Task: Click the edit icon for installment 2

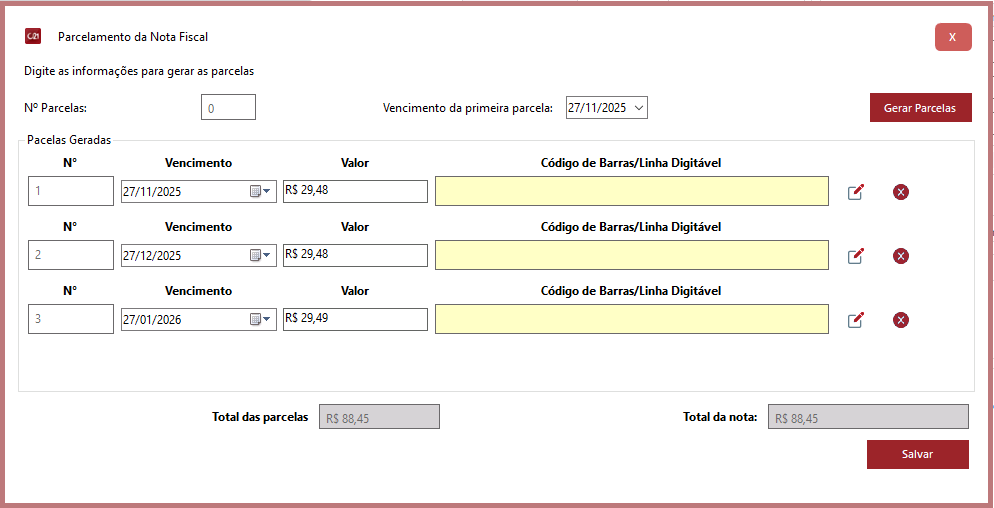Action: pyautogui.click(x=855, y=256)
